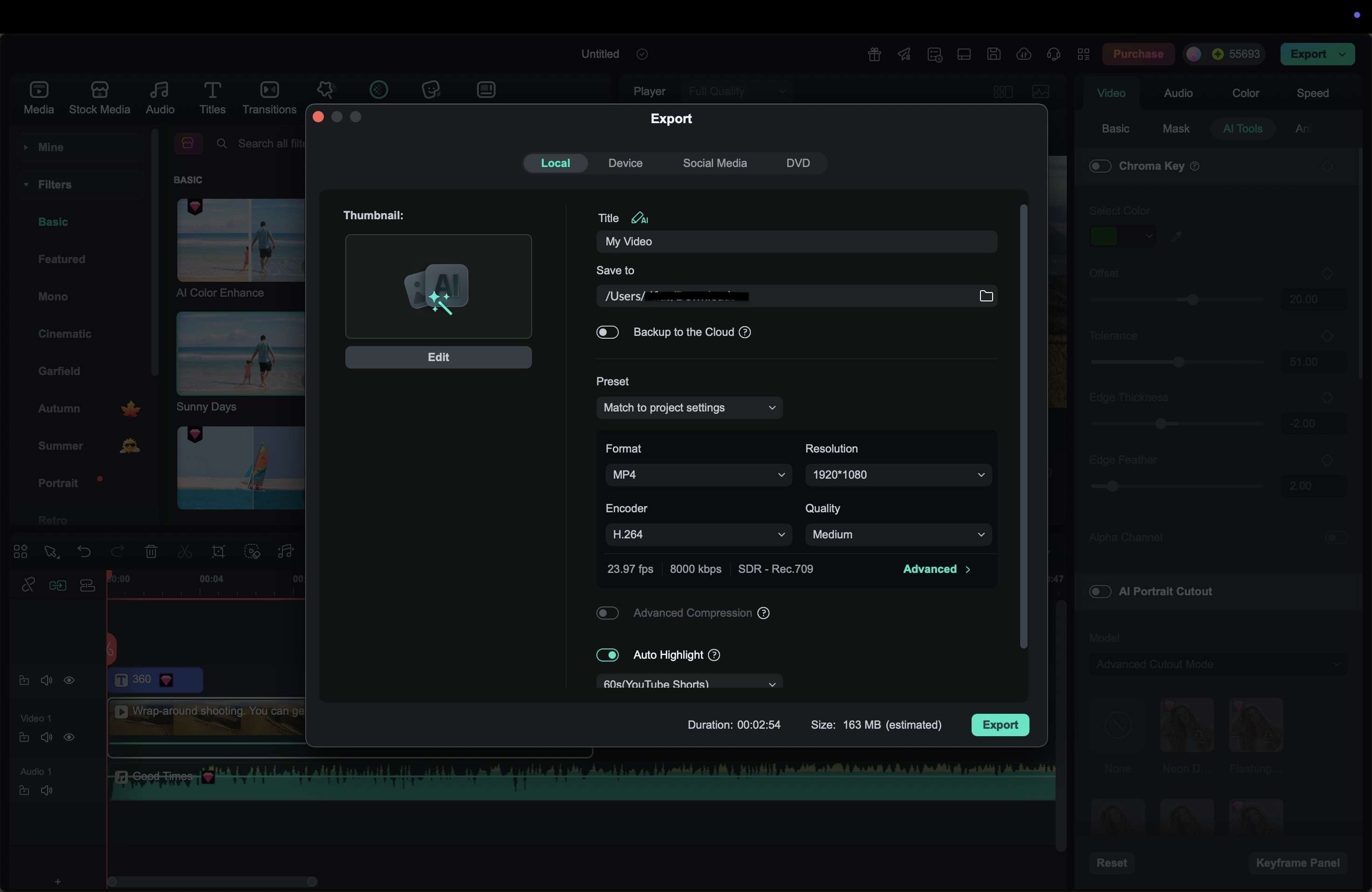The width and height of the screenshot is (1372, 892).
Task: Click the trash delete icon in timeline toolbar
Action: click(151, 552)
